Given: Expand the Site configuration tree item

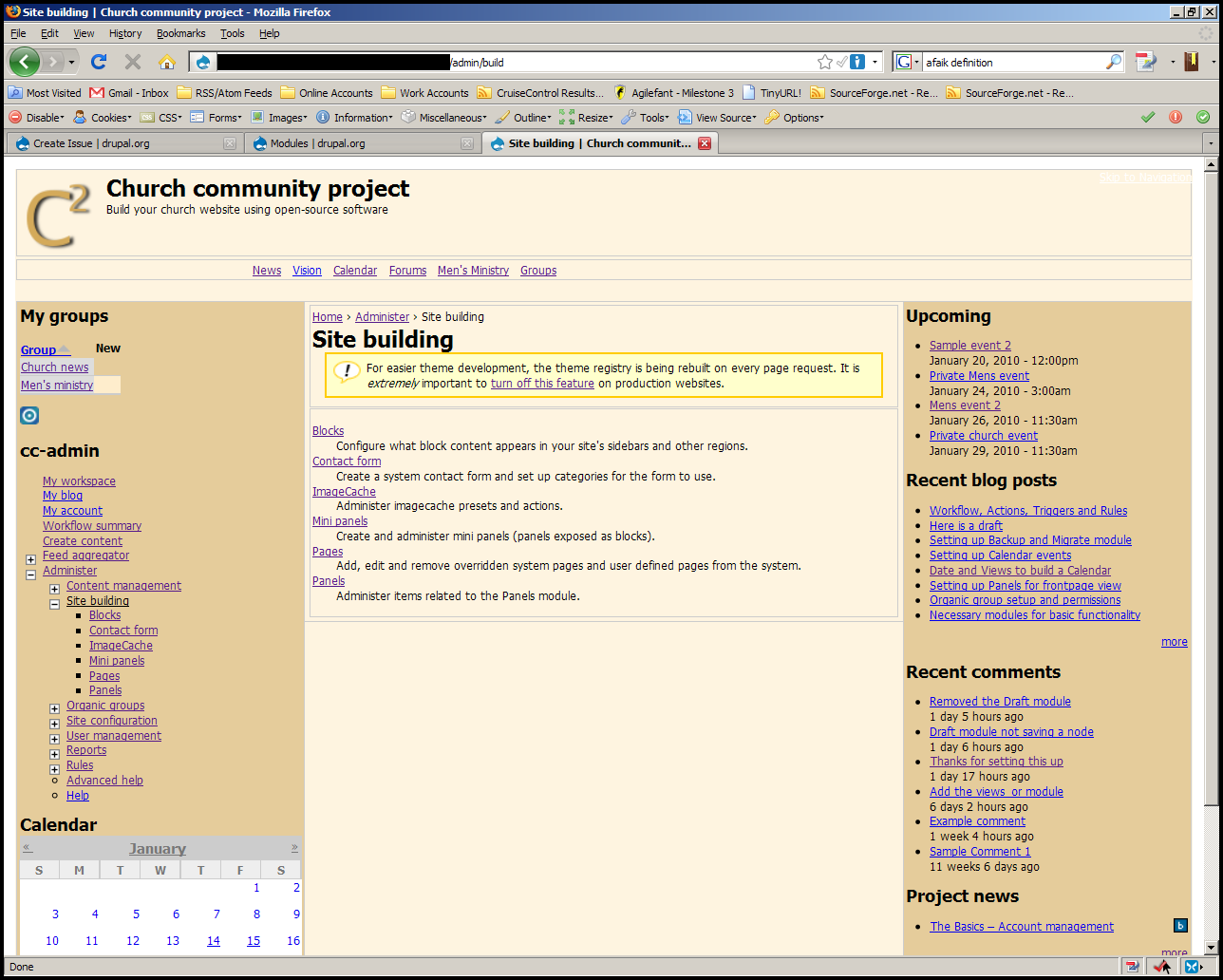Looking at the screenshot, I should click(x=54, y=724).
